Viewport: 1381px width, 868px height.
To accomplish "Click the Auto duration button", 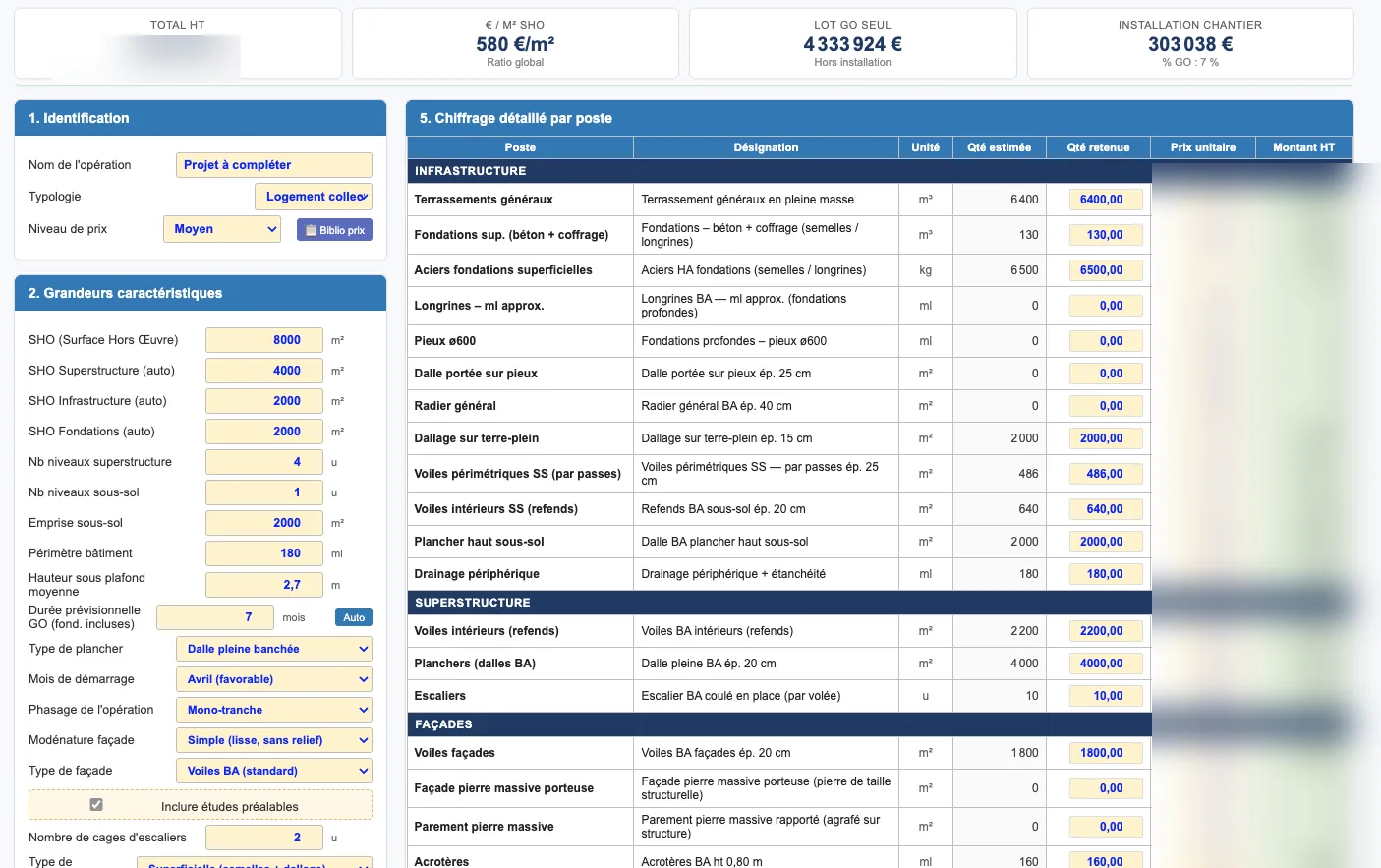I will point(354,617).
